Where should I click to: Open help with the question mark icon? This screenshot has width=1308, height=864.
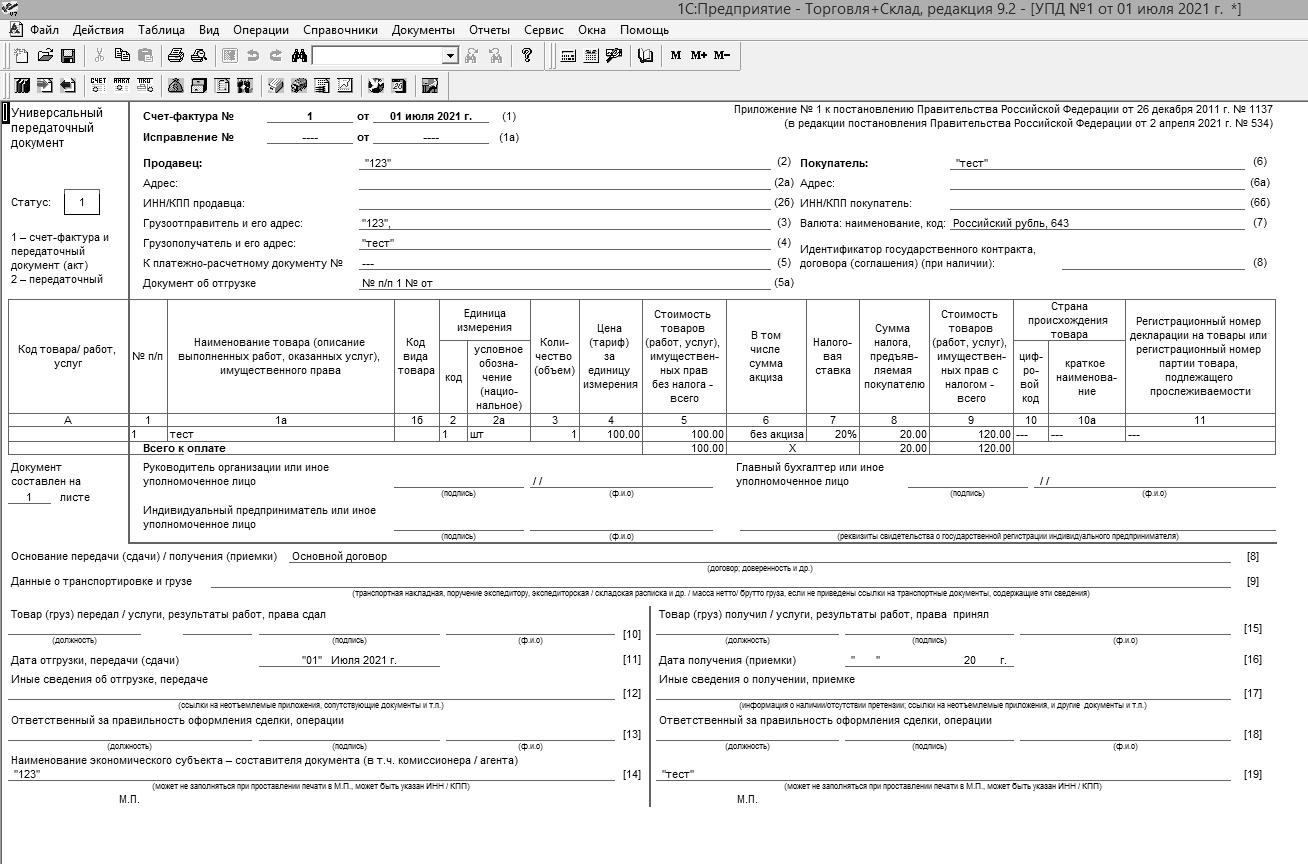[527, 56]
